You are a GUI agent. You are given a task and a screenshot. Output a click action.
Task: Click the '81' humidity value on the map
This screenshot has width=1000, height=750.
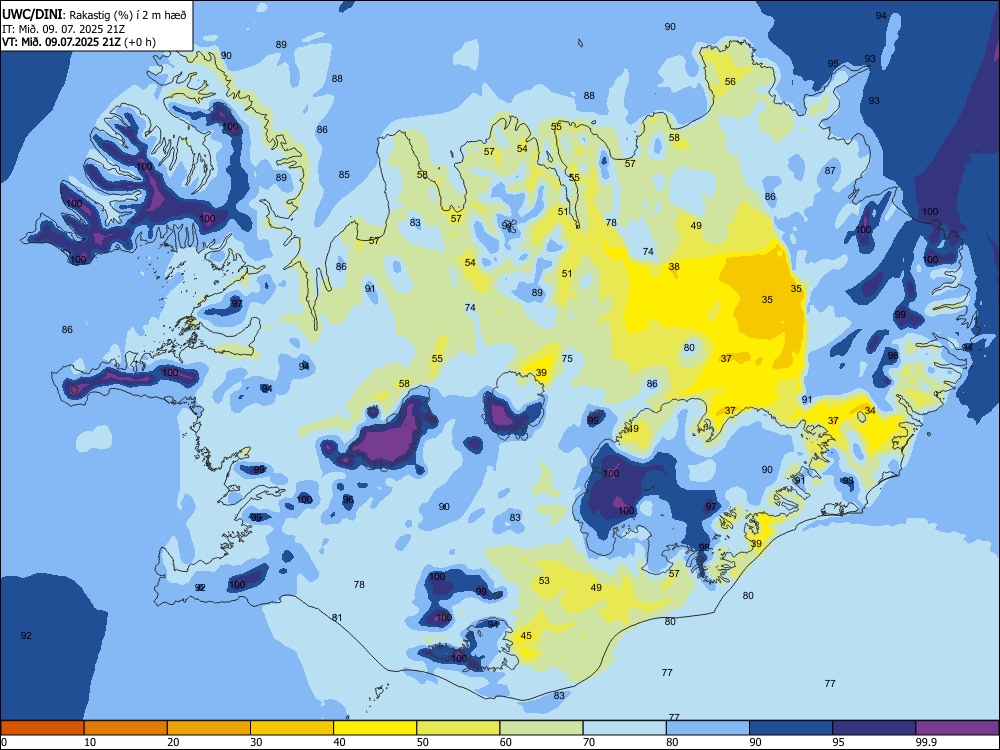pos(337,617)
